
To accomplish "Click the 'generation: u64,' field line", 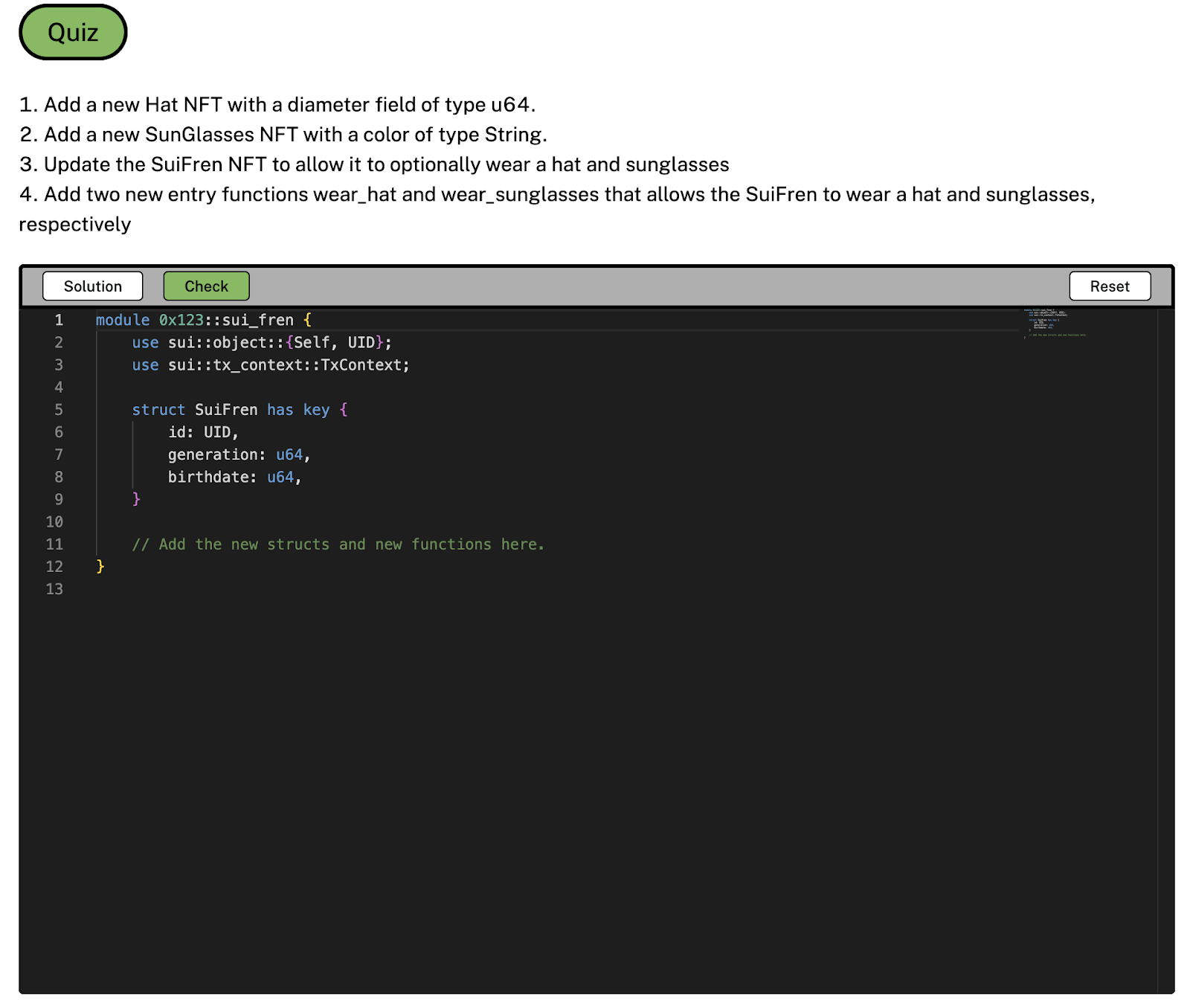I will tap(239, 455).
